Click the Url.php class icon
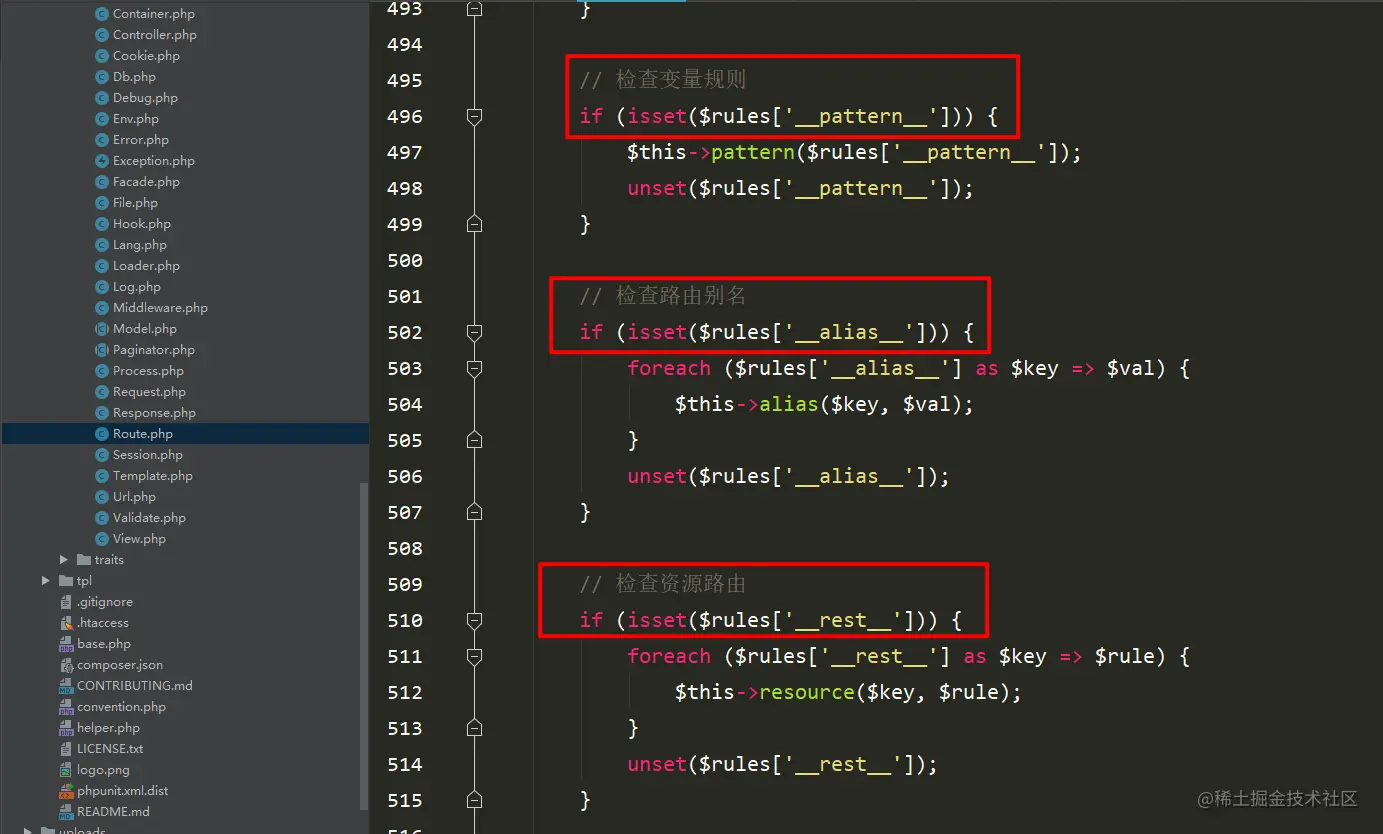 (102, 497)
